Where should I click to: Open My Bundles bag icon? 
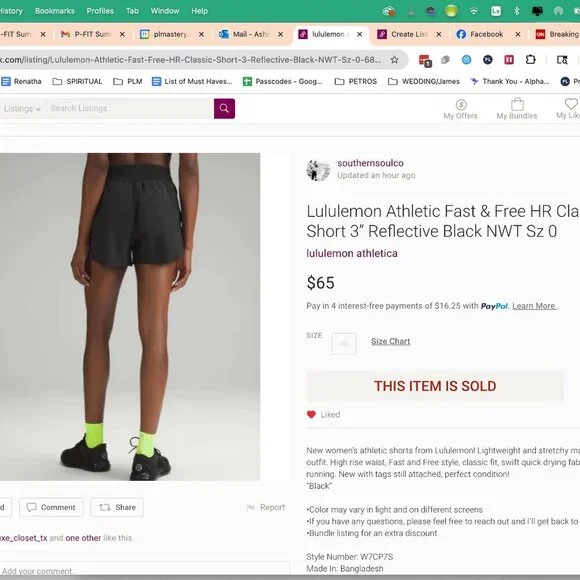(x=517, y=105)
